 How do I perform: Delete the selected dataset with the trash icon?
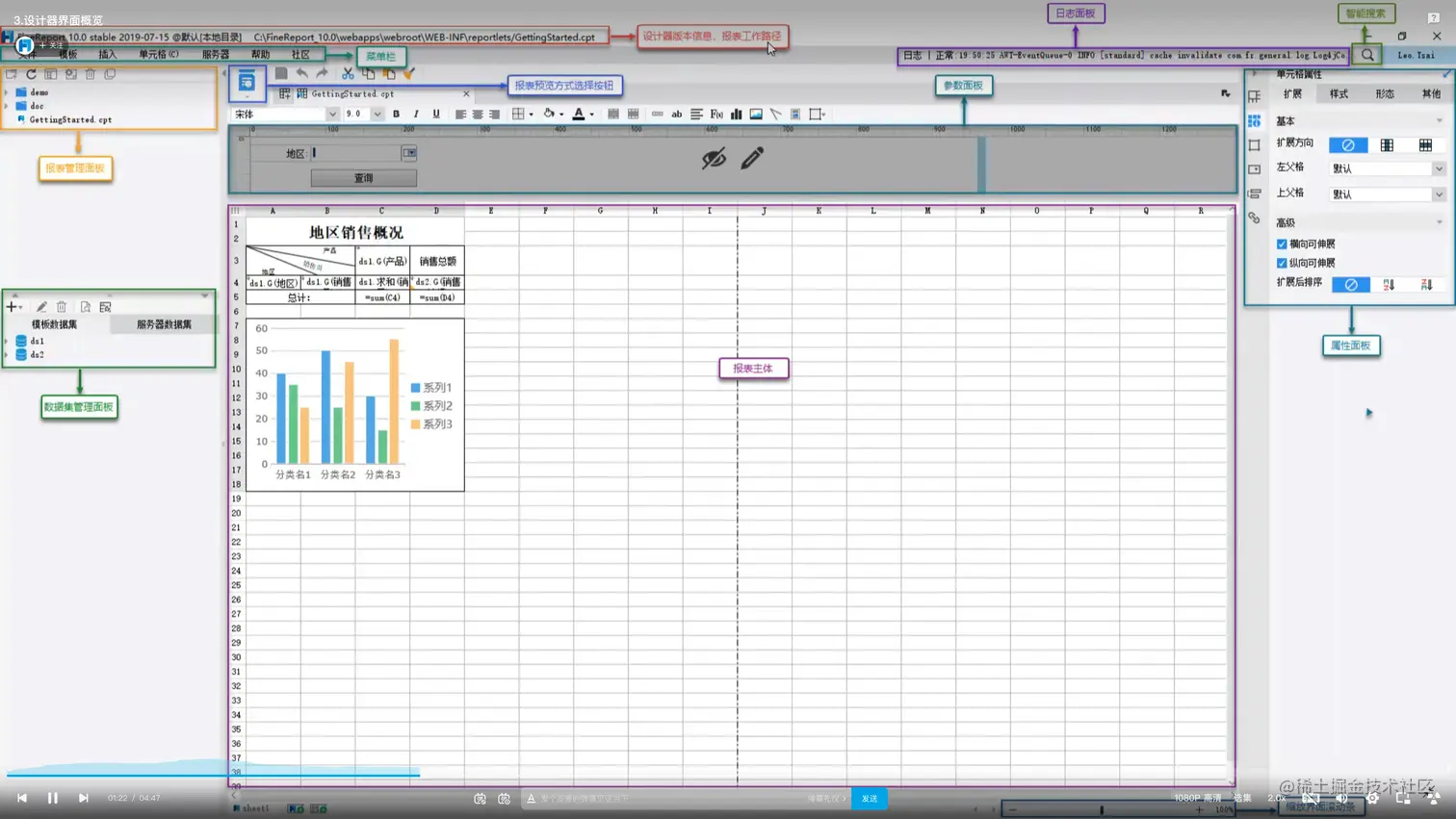click(x=62, y=307)
